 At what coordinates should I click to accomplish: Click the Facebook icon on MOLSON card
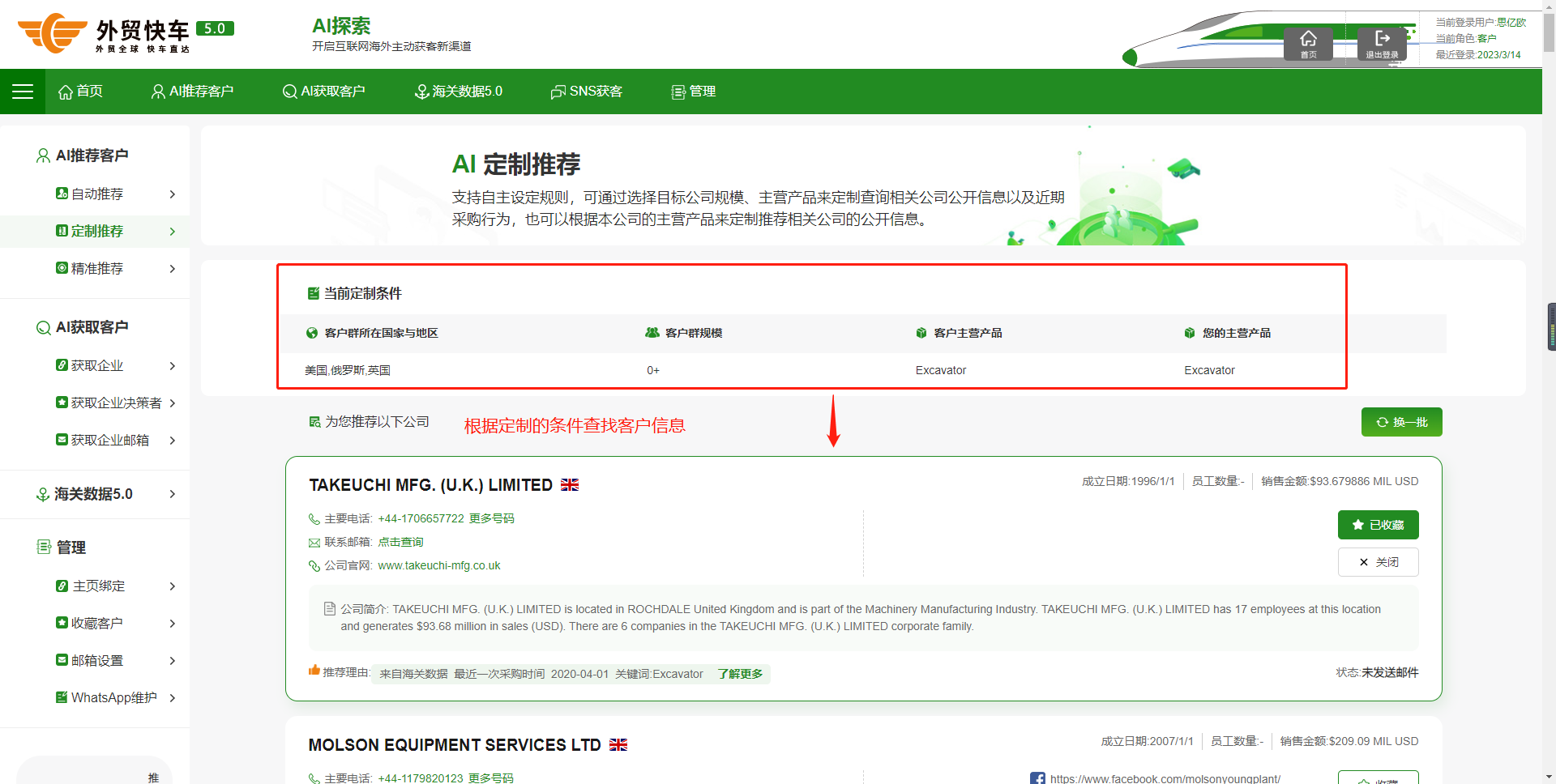[x=1037, y=778]
